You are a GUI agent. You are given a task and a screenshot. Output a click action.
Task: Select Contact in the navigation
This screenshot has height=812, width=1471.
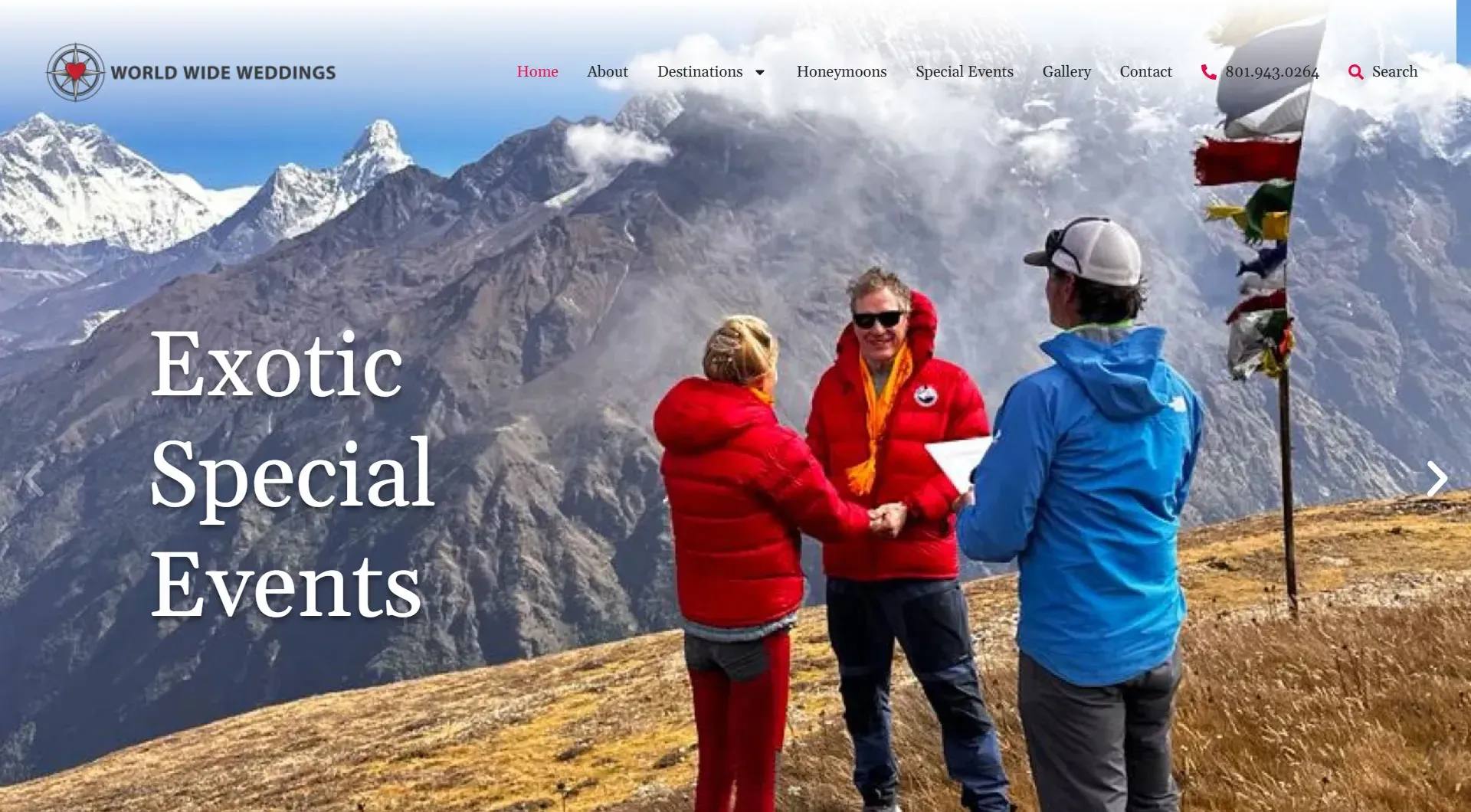1145,71
